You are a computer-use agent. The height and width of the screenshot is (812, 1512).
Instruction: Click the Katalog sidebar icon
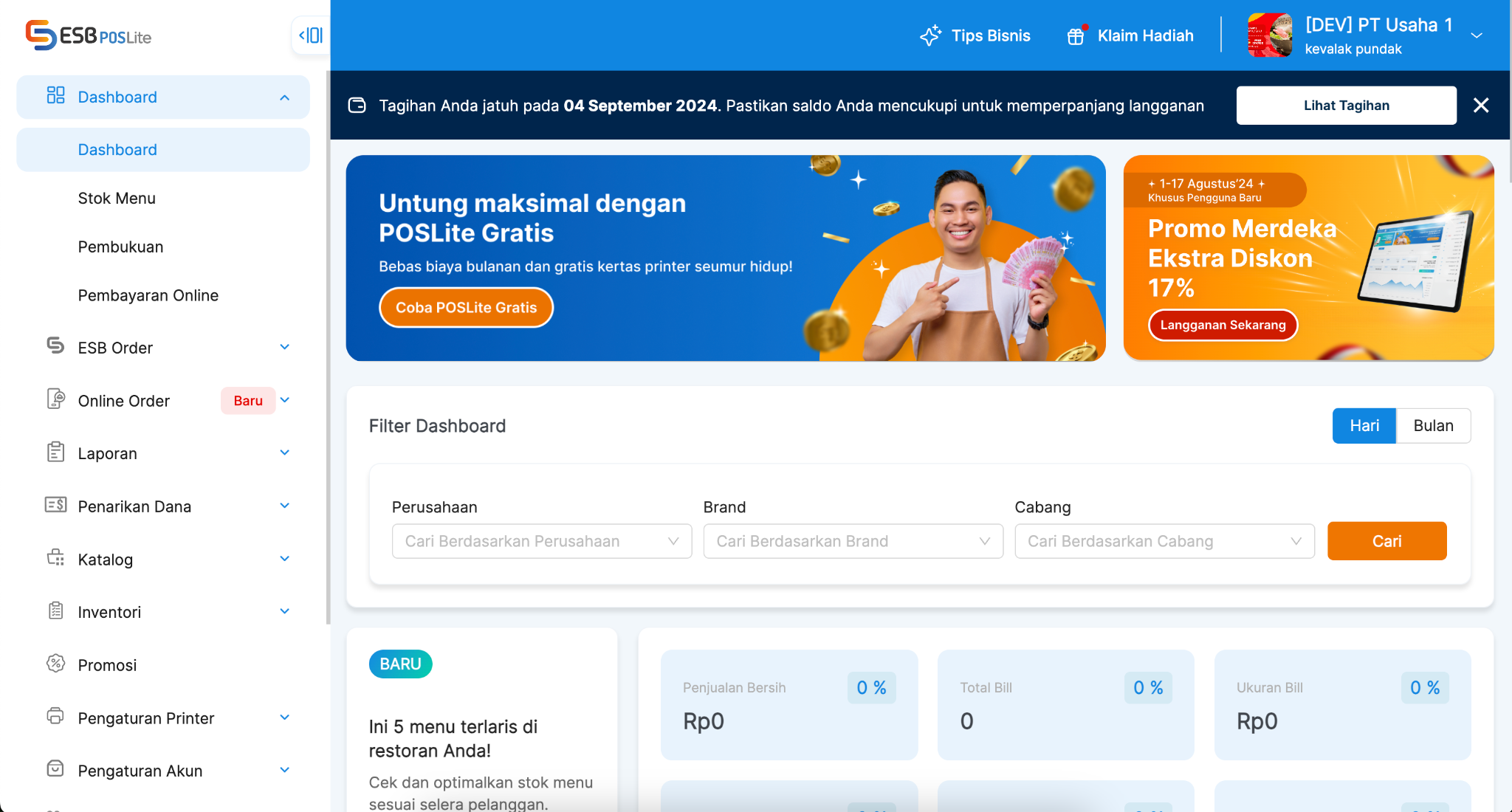click(55, 557)
